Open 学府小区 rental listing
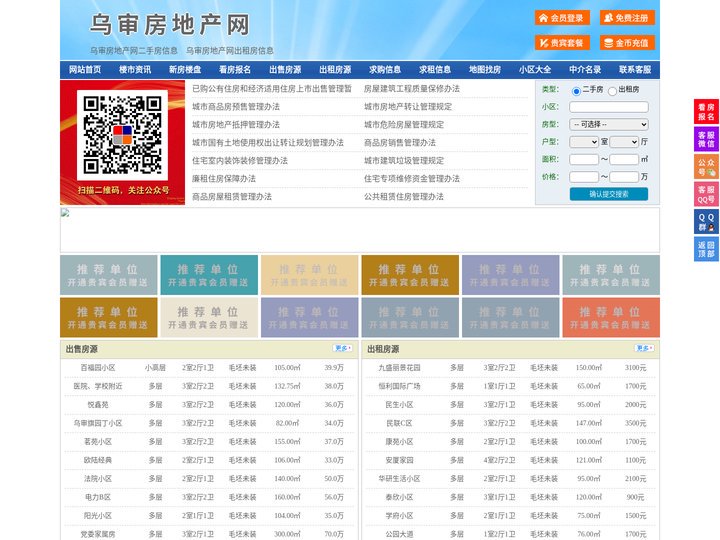 (399, 516)
